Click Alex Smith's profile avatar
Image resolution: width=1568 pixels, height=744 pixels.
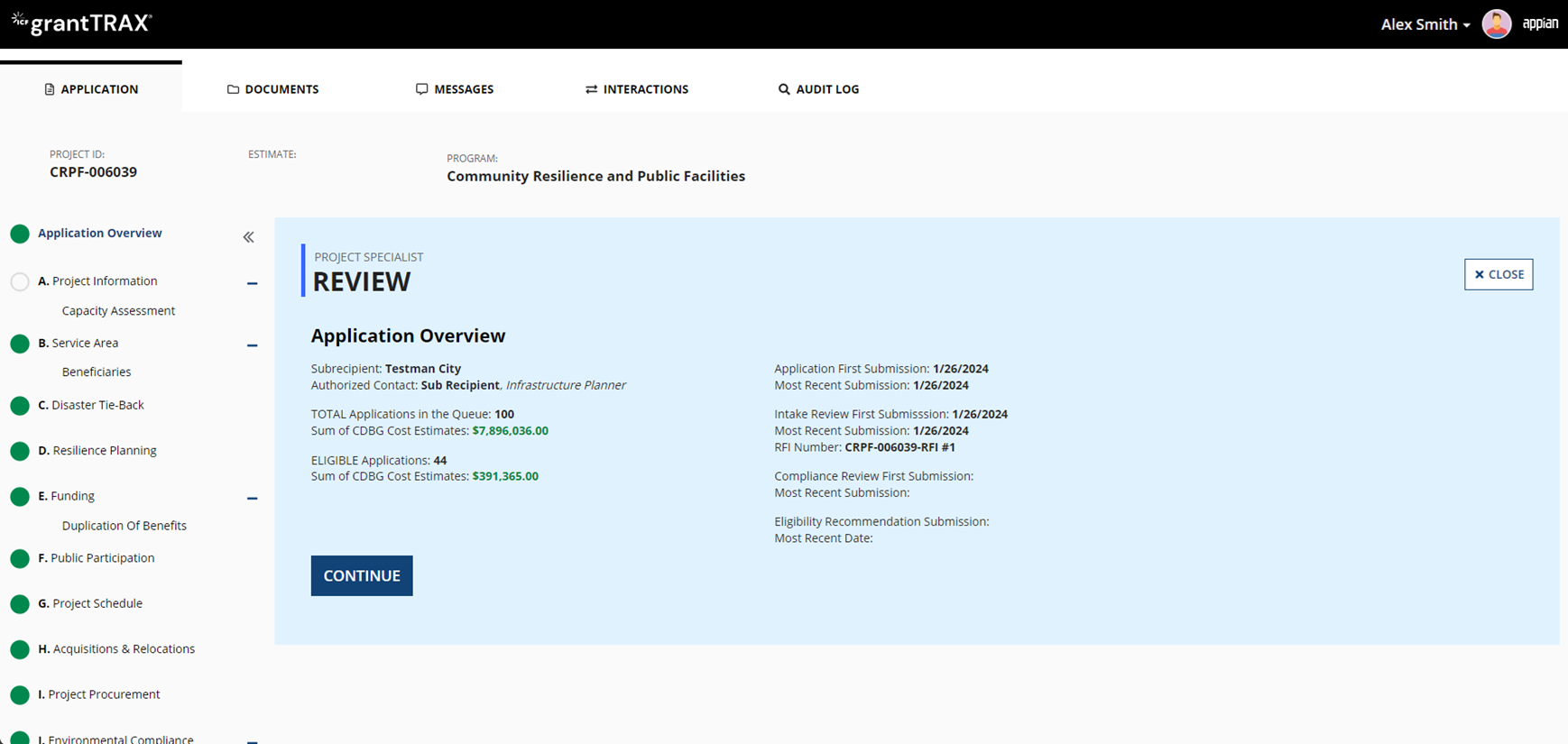click(1496, 24)
